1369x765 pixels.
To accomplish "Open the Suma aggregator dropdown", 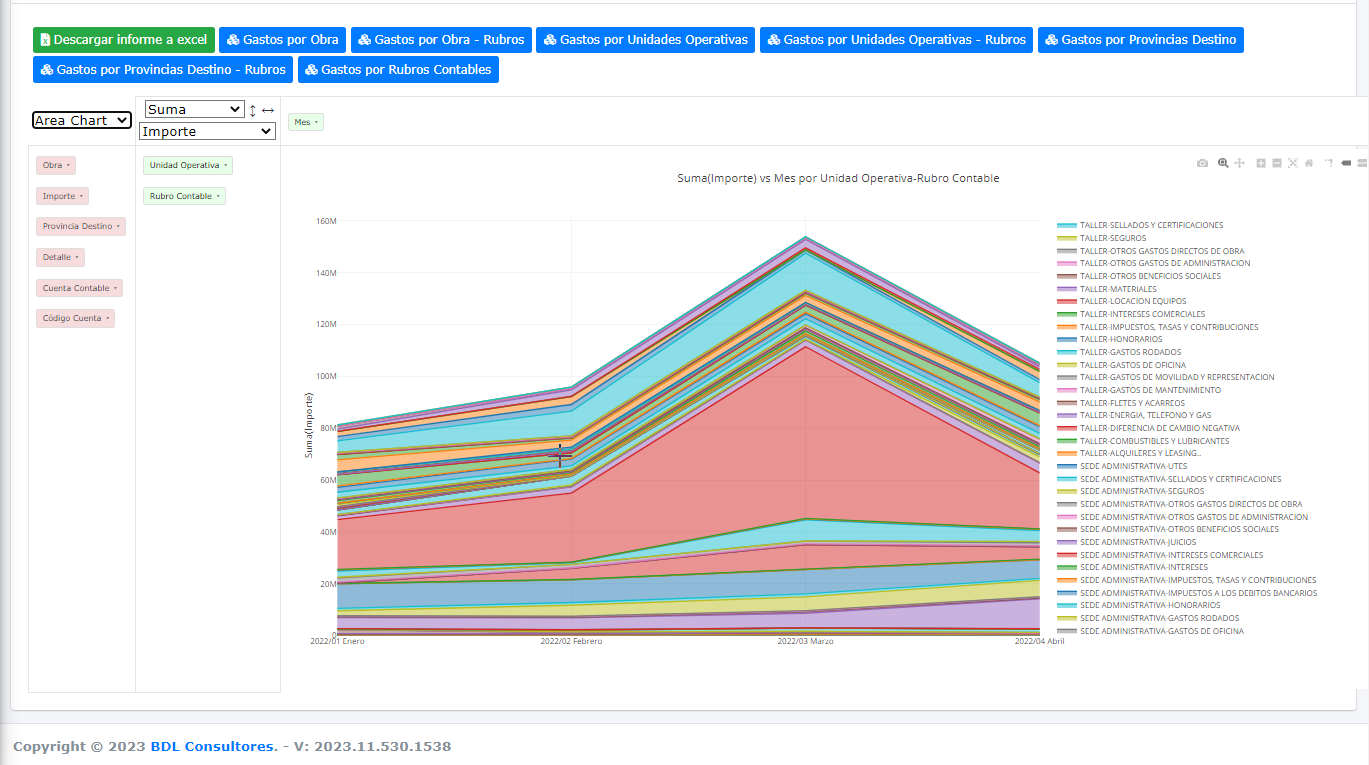I will point(194,109).
